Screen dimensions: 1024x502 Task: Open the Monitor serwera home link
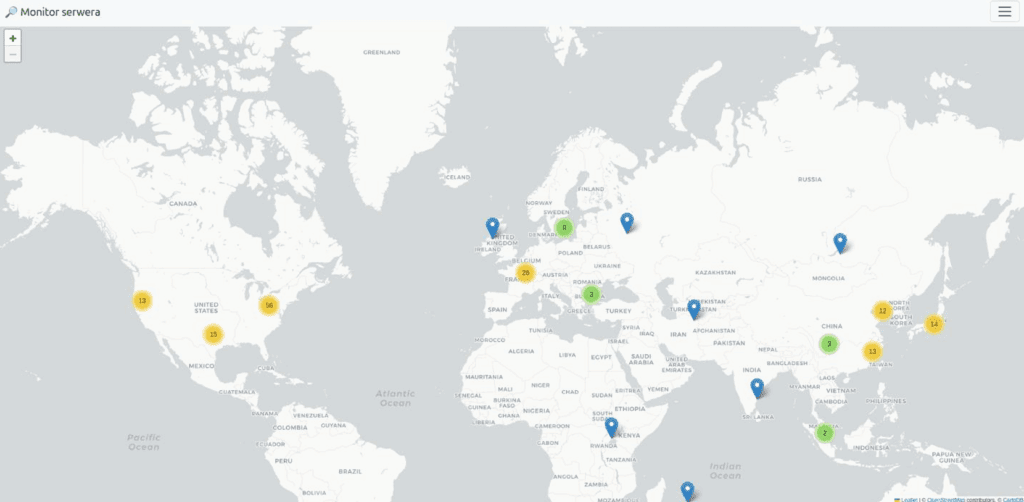pyautogui.click(x=52, y=12)
